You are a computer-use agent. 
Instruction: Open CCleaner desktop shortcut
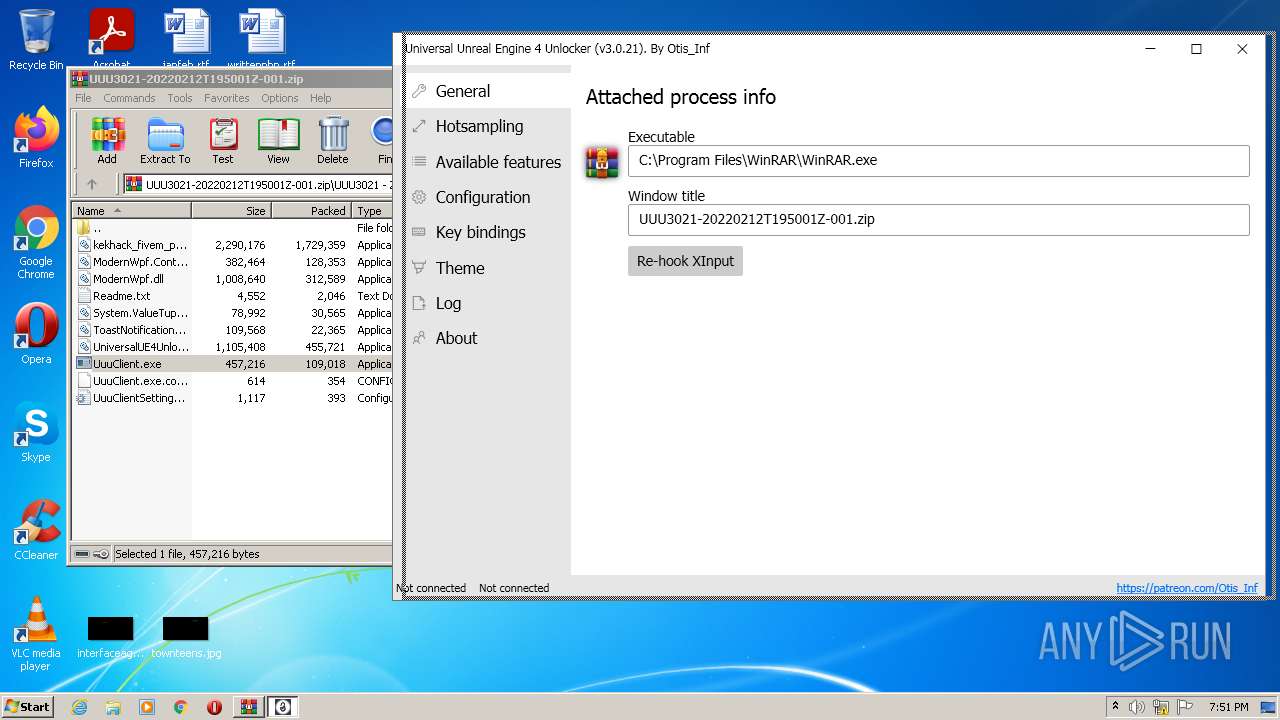click(36, 530)
